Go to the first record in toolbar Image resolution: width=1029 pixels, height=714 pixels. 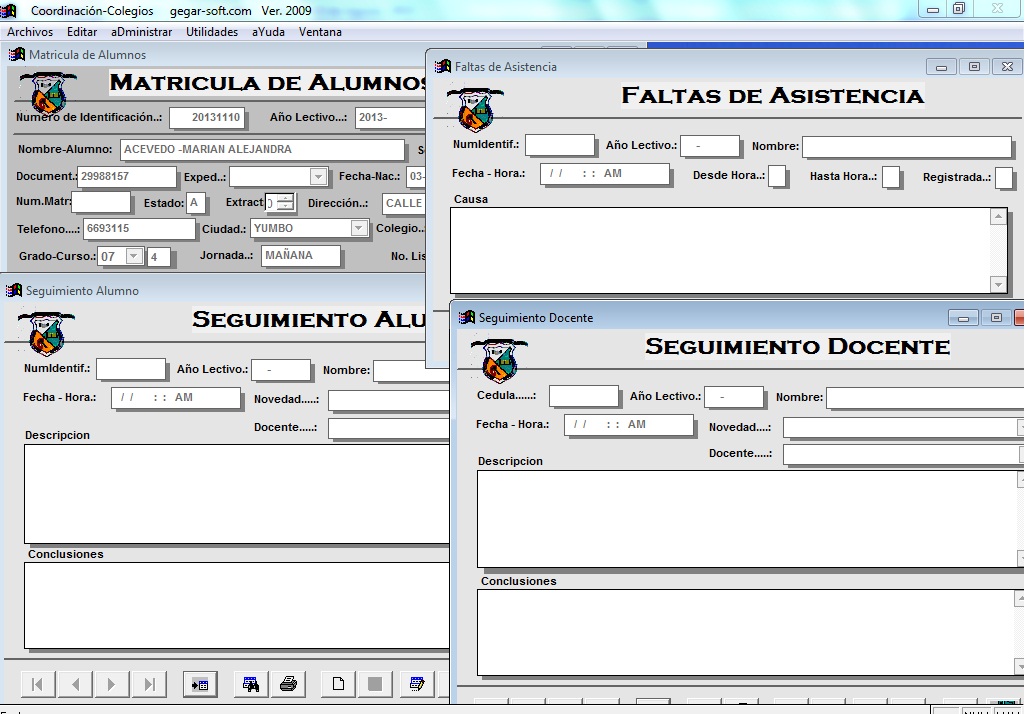click(x=37, y=684)
